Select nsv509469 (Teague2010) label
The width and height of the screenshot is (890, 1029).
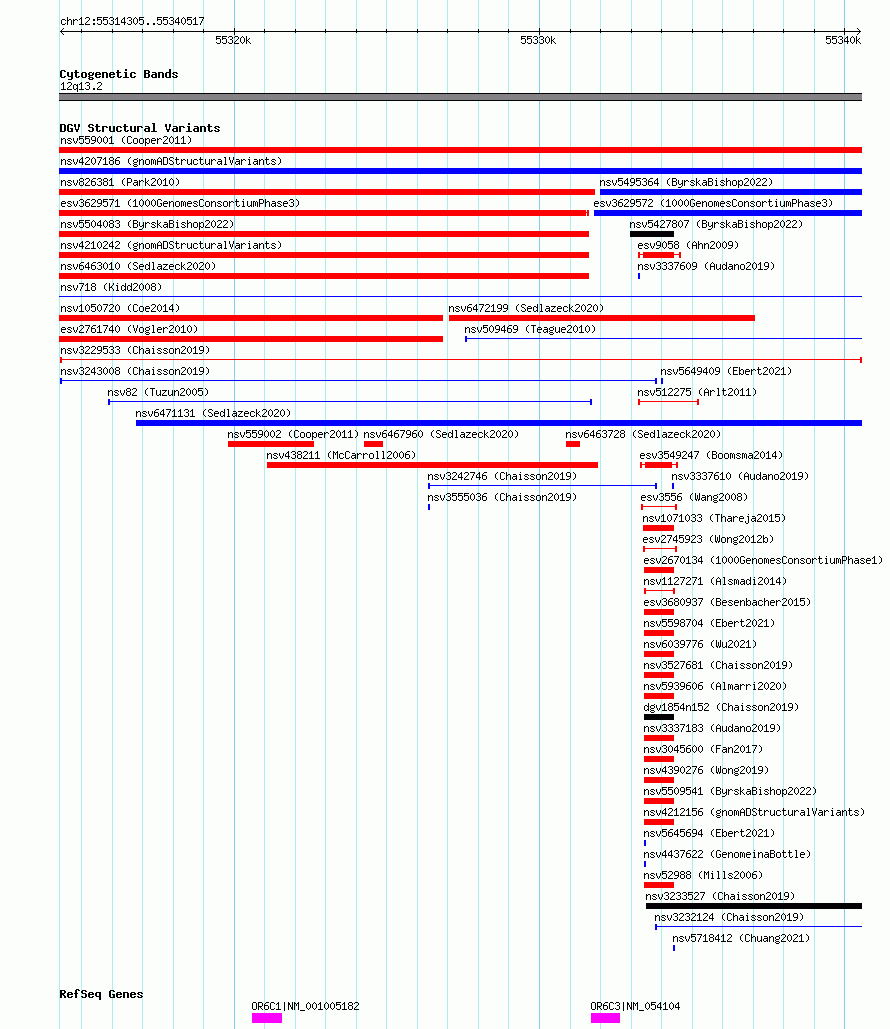click(x=530, y=329)
